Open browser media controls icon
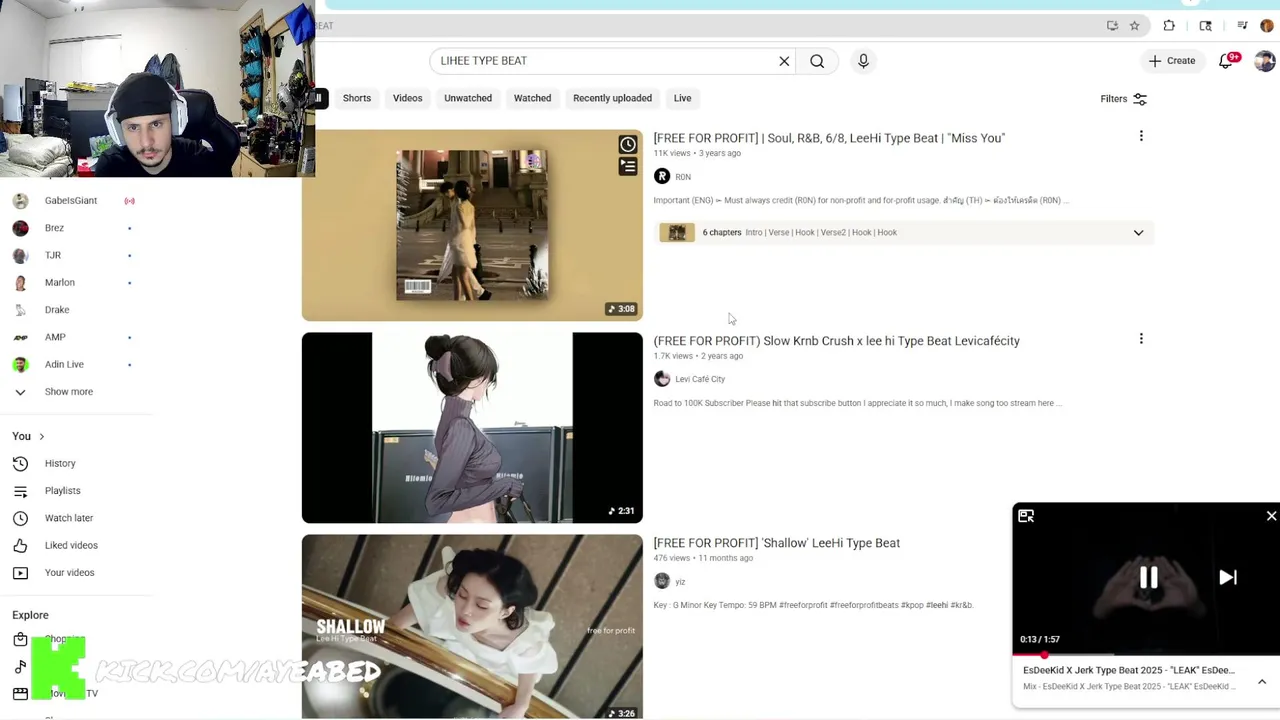Image resolution: width=1280 pixels, height=720 pixels. (x=1242, y=26)
